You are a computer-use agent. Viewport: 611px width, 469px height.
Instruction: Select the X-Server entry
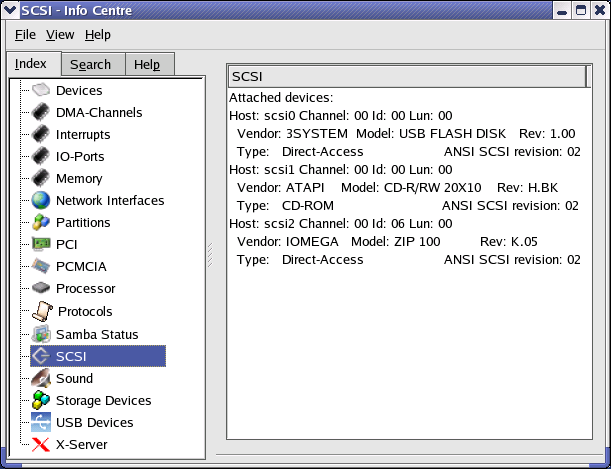click(x=81, y=444)
